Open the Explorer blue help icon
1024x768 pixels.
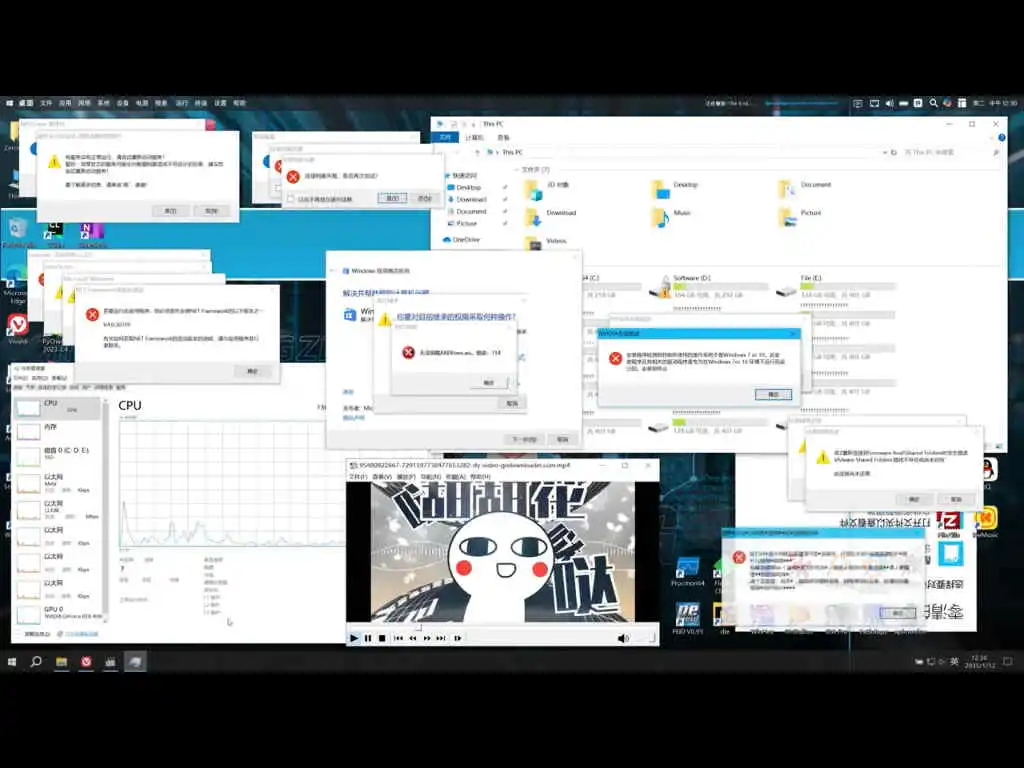tap(1002, 137)
